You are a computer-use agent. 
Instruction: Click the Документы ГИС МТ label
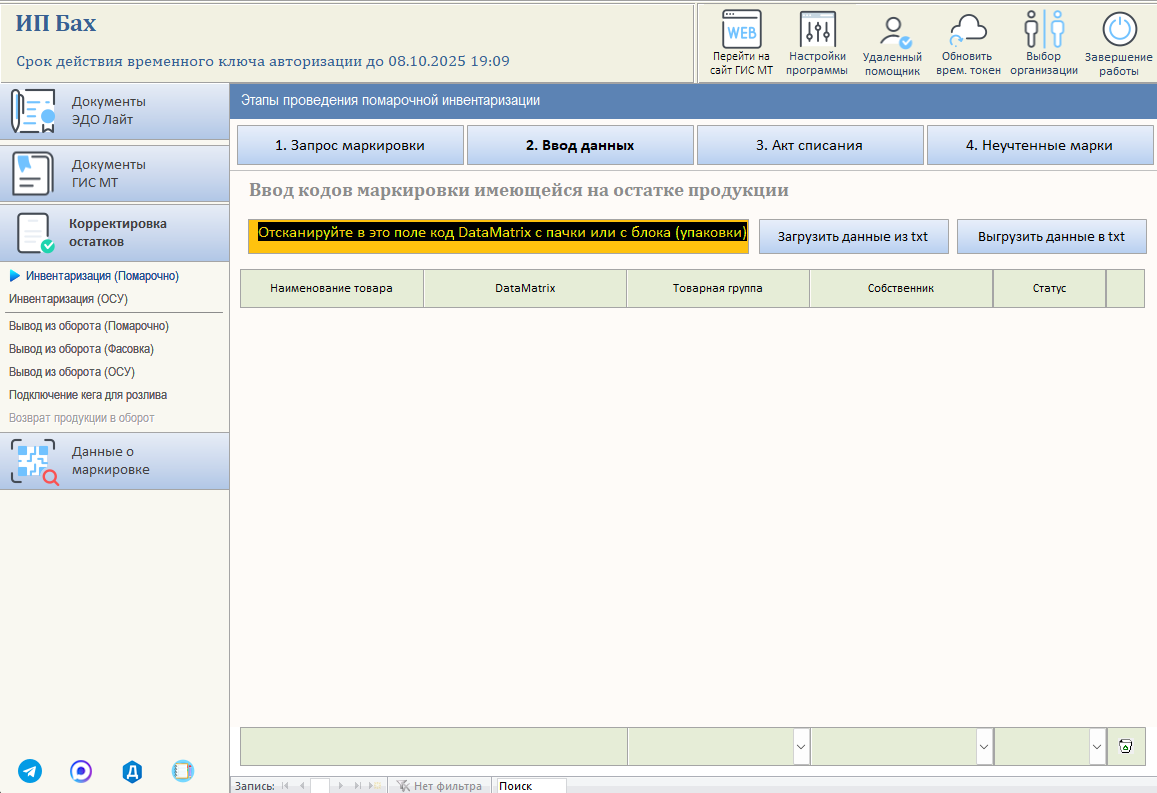(108, 173)
